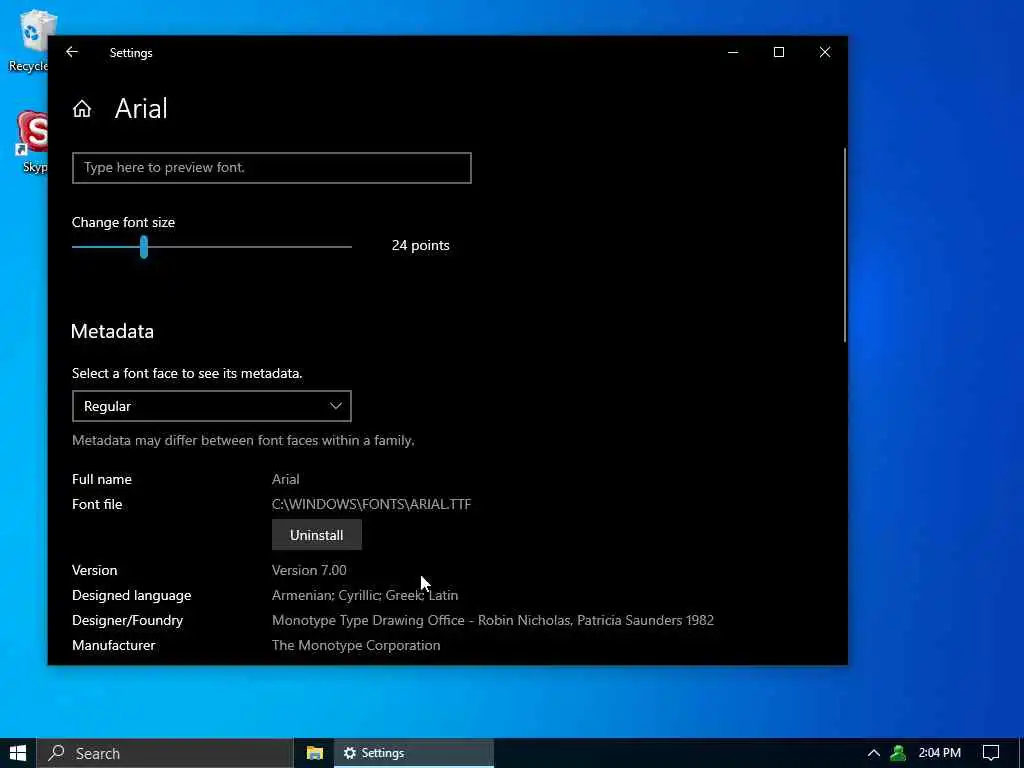
Task: Select the Recycle Bin desktop icon
Action: (x=29, y=40)
